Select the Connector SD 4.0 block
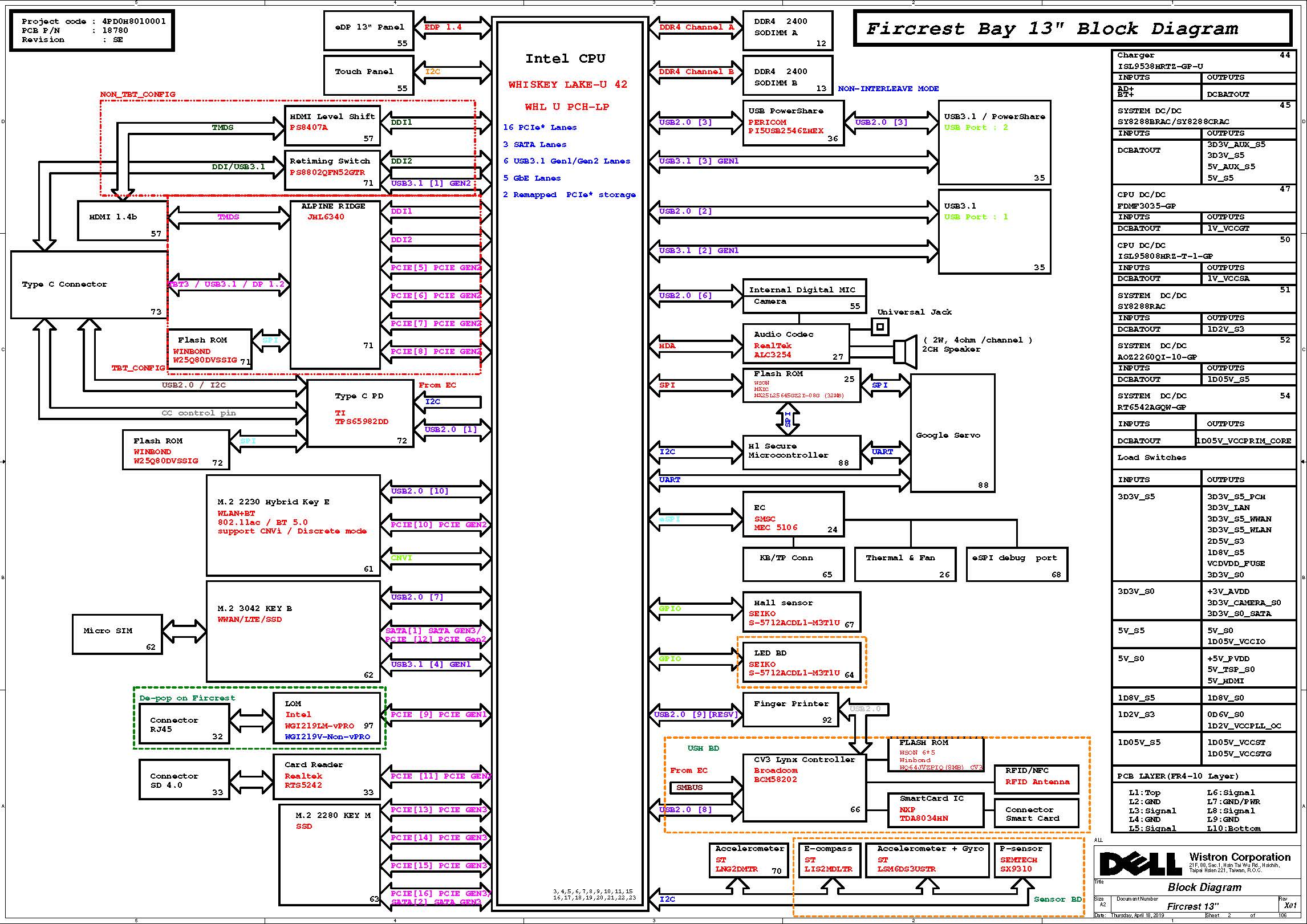 click(x=184, y=780)
